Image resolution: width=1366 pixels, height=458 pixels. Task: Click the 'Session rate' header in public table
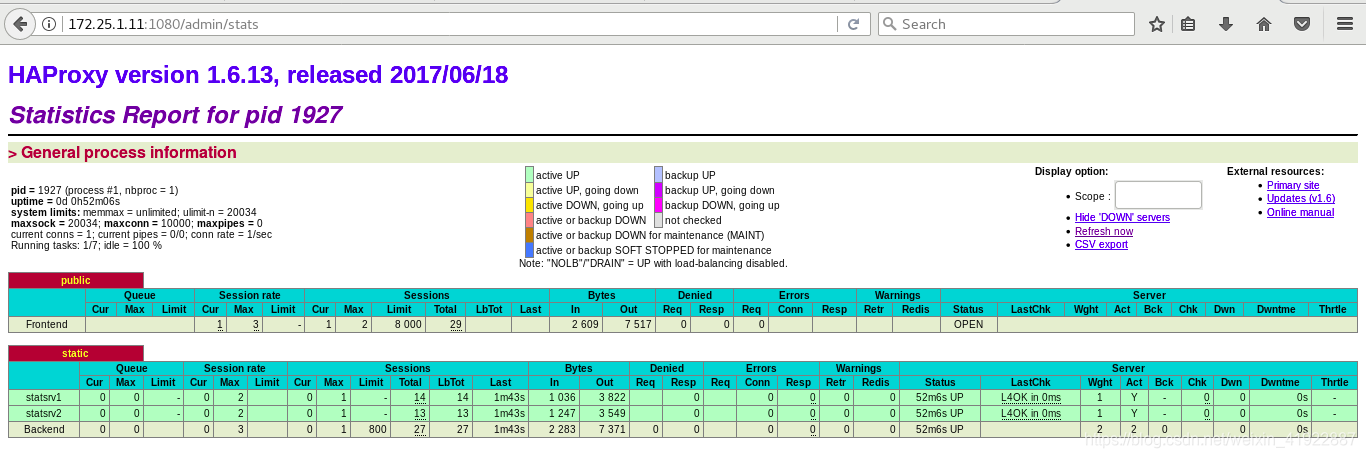[249, 295]
